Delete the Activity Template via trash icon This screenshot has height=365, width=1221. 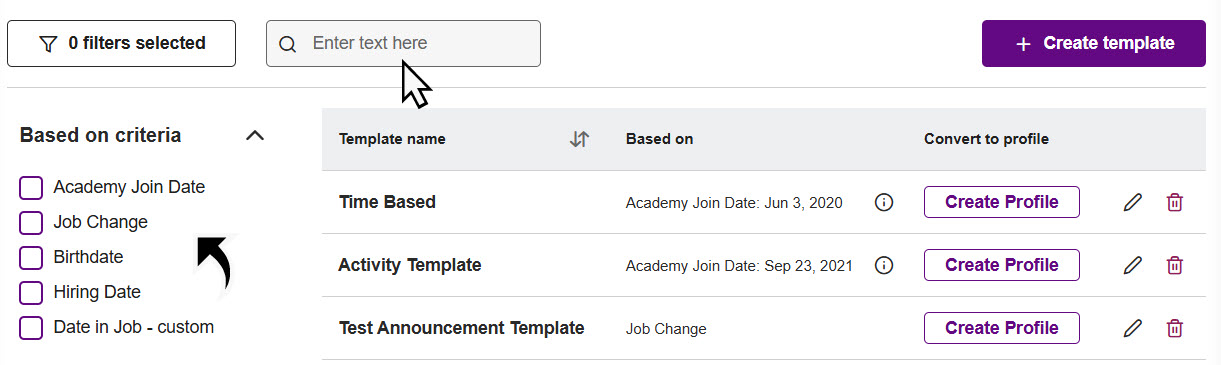(1175, 266)
